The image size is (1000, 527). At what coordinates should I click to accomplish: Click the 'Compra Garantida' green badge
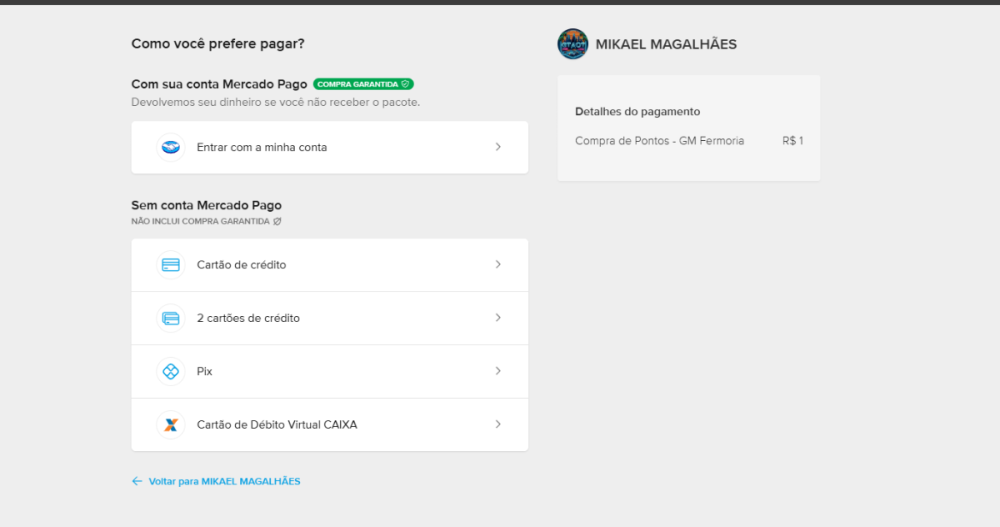[x=357, y=85]
